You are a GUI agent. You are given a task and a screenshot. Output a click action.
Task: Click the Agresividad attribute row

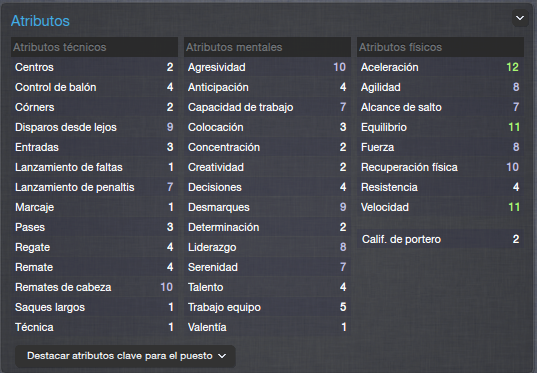[267, 67]
